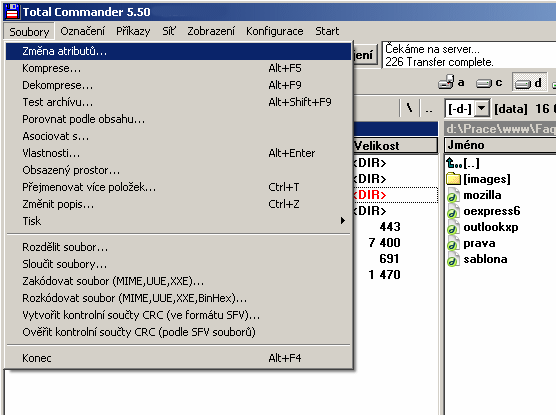
Task: Select Změnit popis… menu entry
Action: tap(178, 204)
